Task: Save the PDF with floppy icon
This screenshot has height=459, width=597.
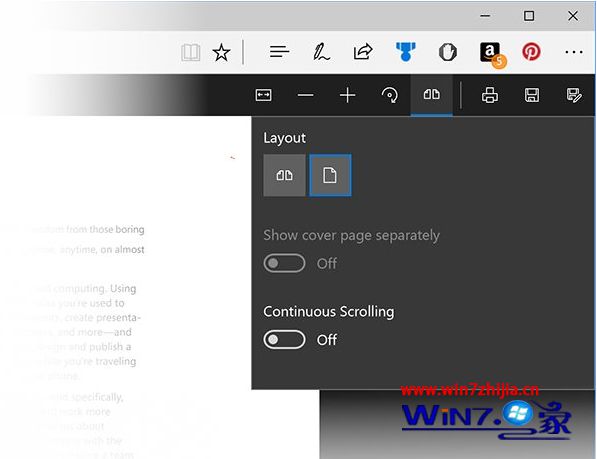Action: pos(532,95)
